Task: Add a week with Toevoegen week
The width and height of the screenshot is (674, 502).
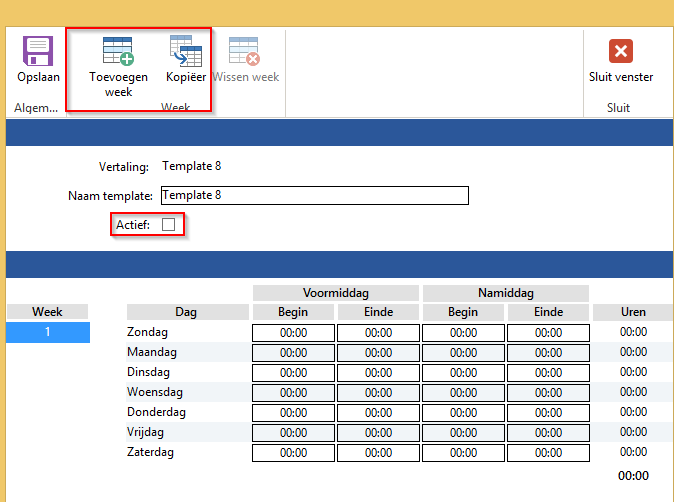Action: (118, 52)
